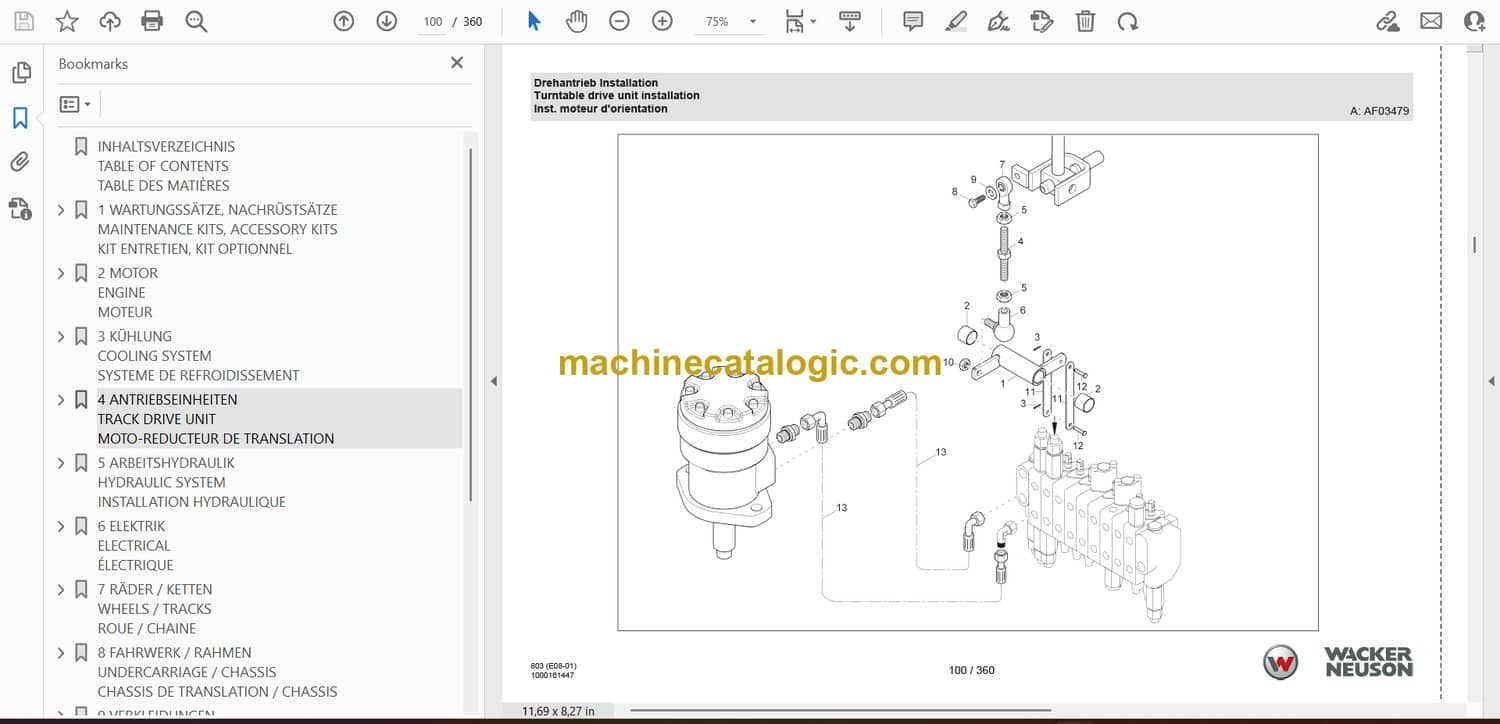Image resolution: width=1500 pixels, height=724 pixels.
Task: Add file to starred bookmarks
Action: [66, 21]
